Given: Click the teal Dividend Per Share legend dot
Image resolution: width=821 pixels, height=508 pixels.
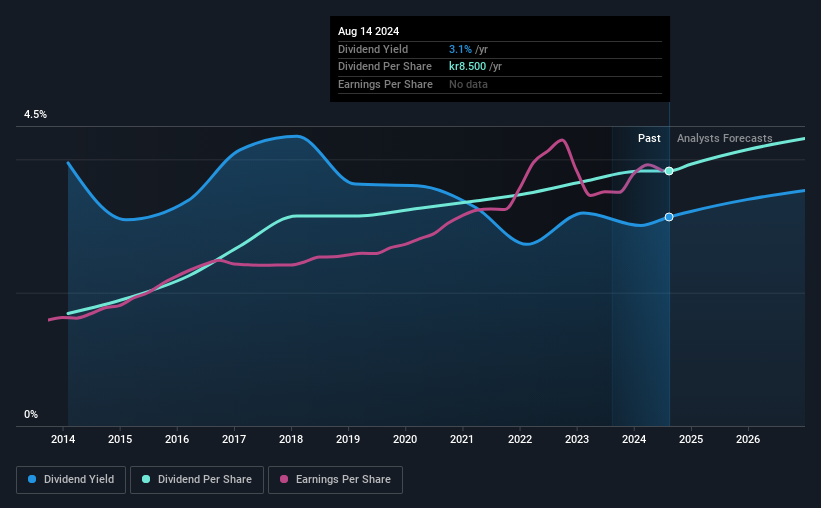Looking at the screenshot, I should (146, 479).
